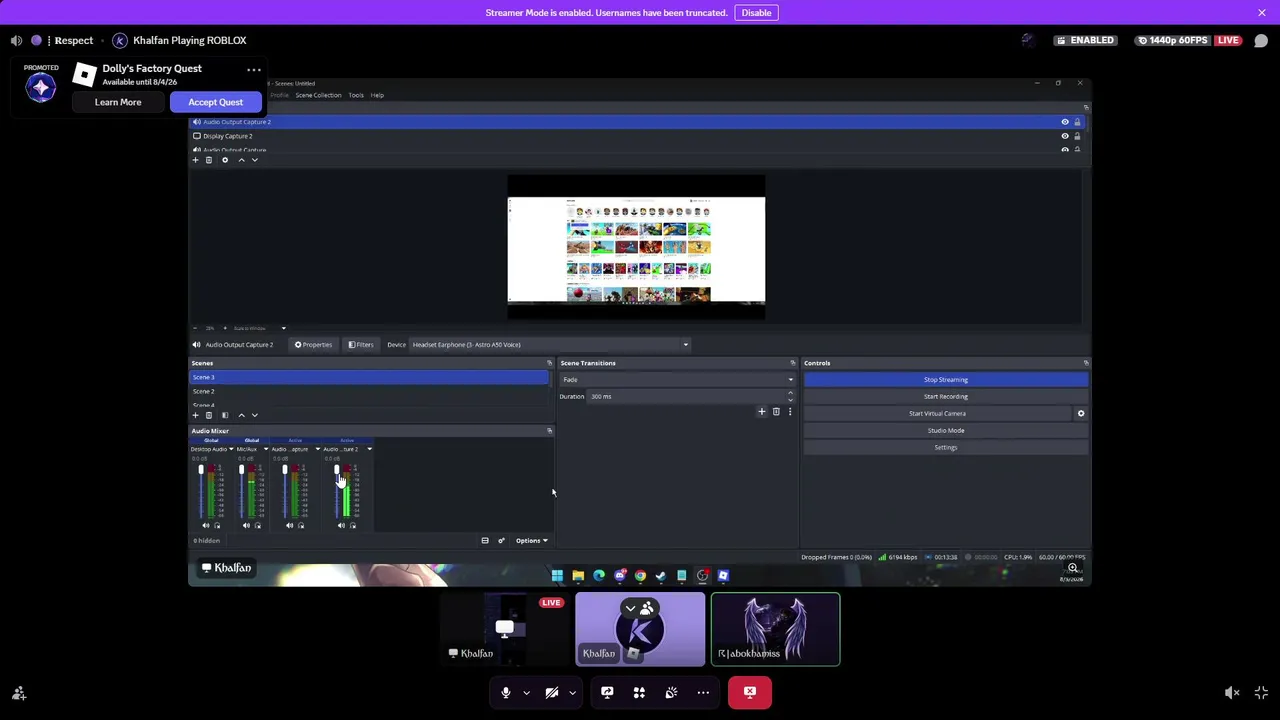Click Start Virtual Camera in OBS Controls

pyautogui.click(x=937, y=413)
